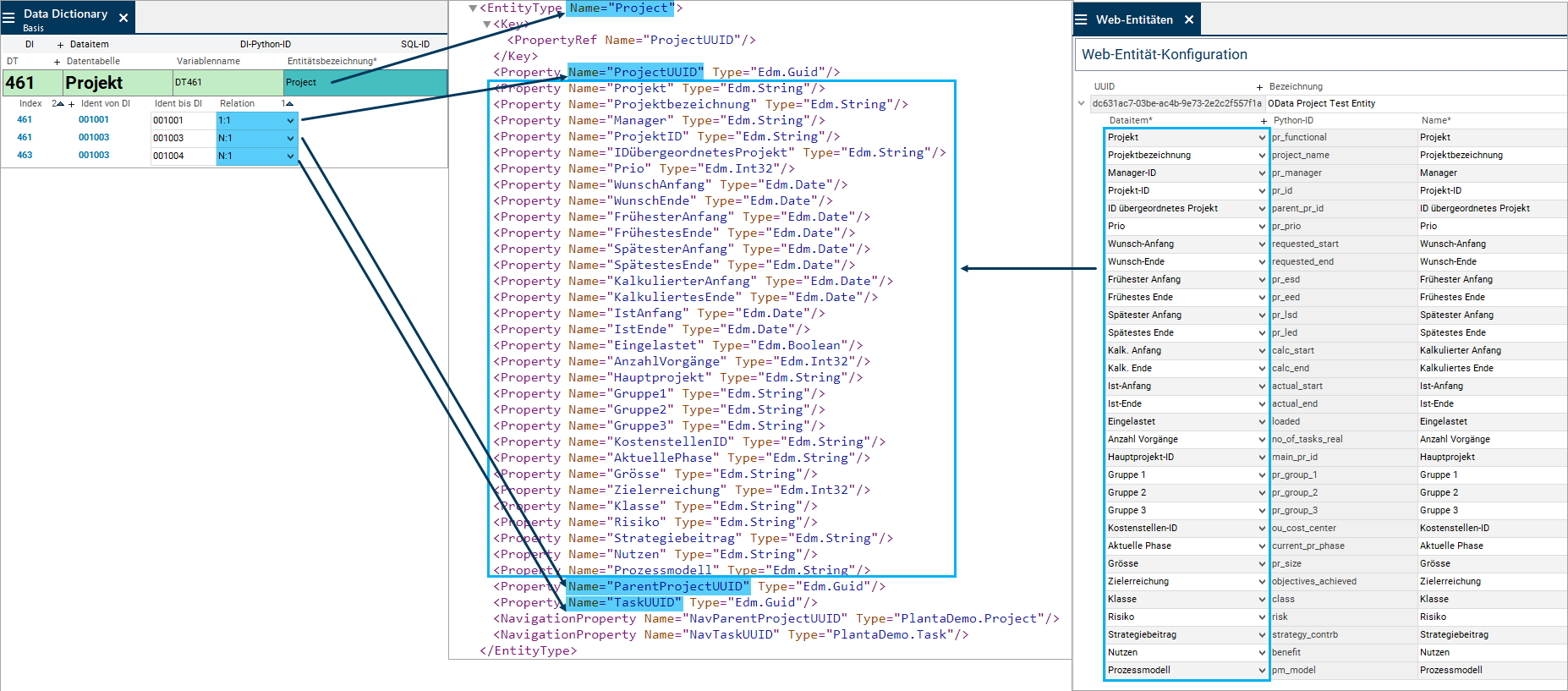
Task: Click the Entitätsbezeichnung field containing Project
Action: coord(364,83)
